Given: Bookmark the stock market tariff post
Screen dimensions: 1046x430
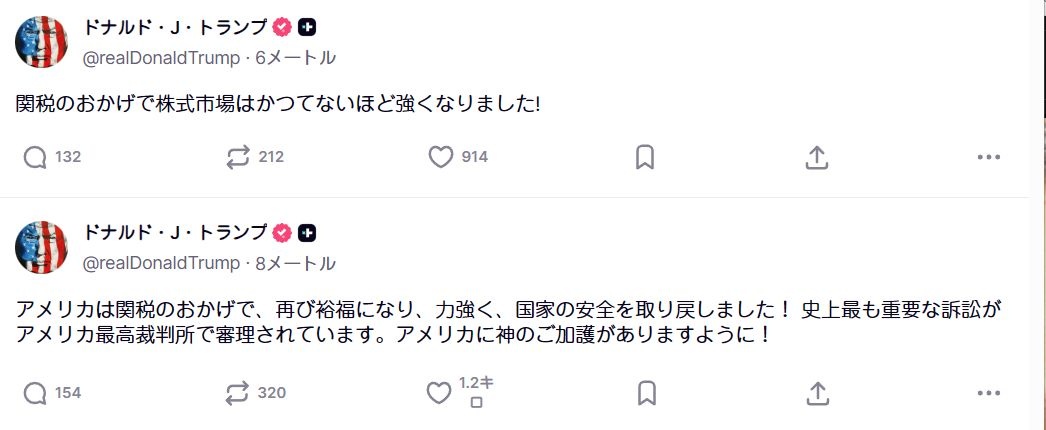Looking at the screenshot, I should coord(645,157).
